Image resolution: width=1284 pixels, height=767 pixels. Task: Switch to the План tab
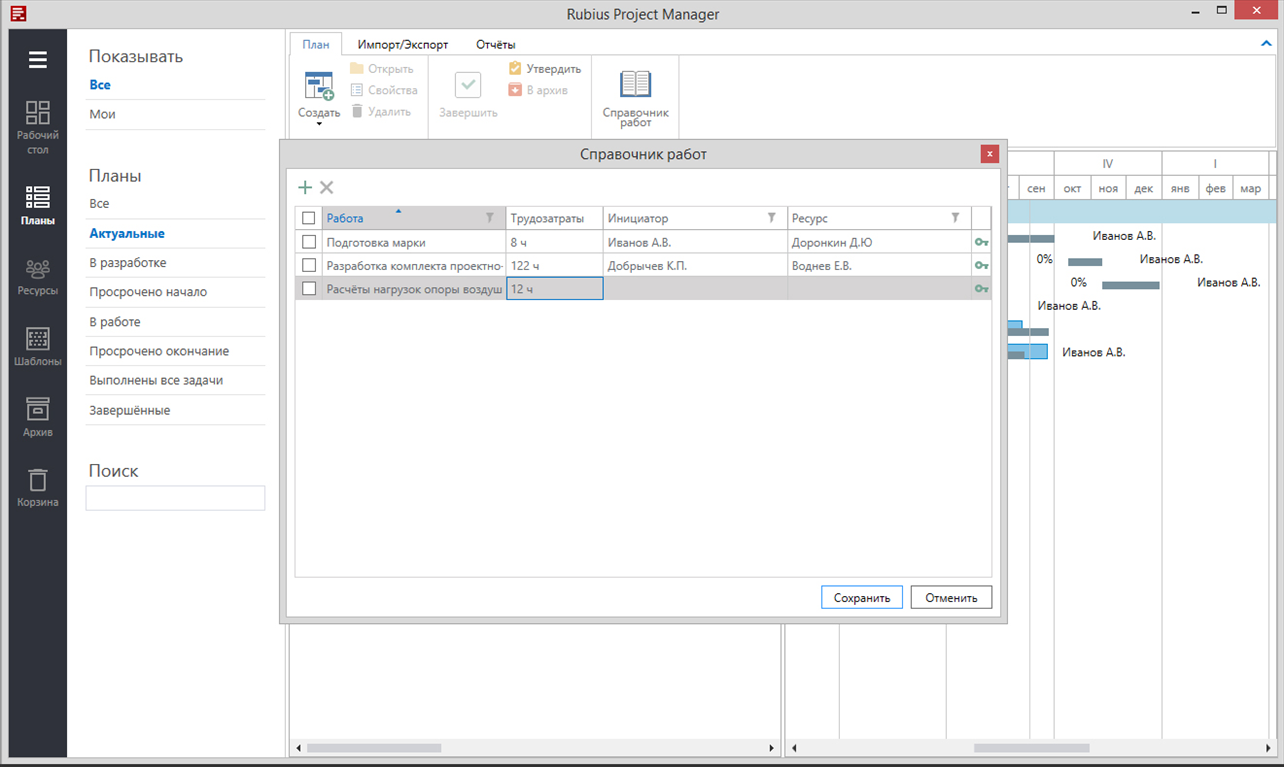316,44
